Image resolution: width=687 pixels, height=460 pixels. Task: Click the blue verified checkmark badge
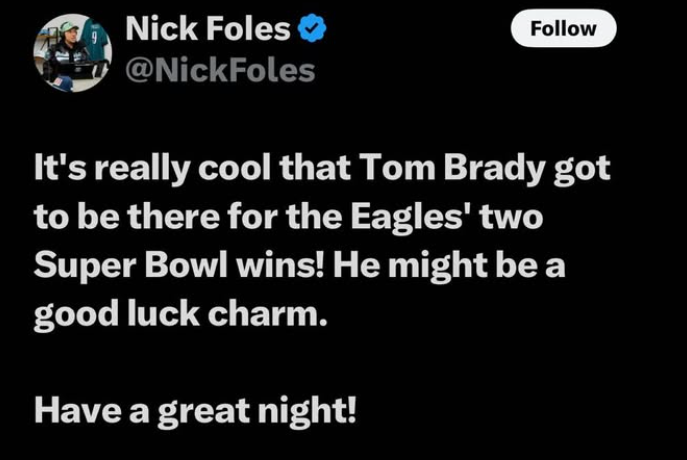(312, 28)
